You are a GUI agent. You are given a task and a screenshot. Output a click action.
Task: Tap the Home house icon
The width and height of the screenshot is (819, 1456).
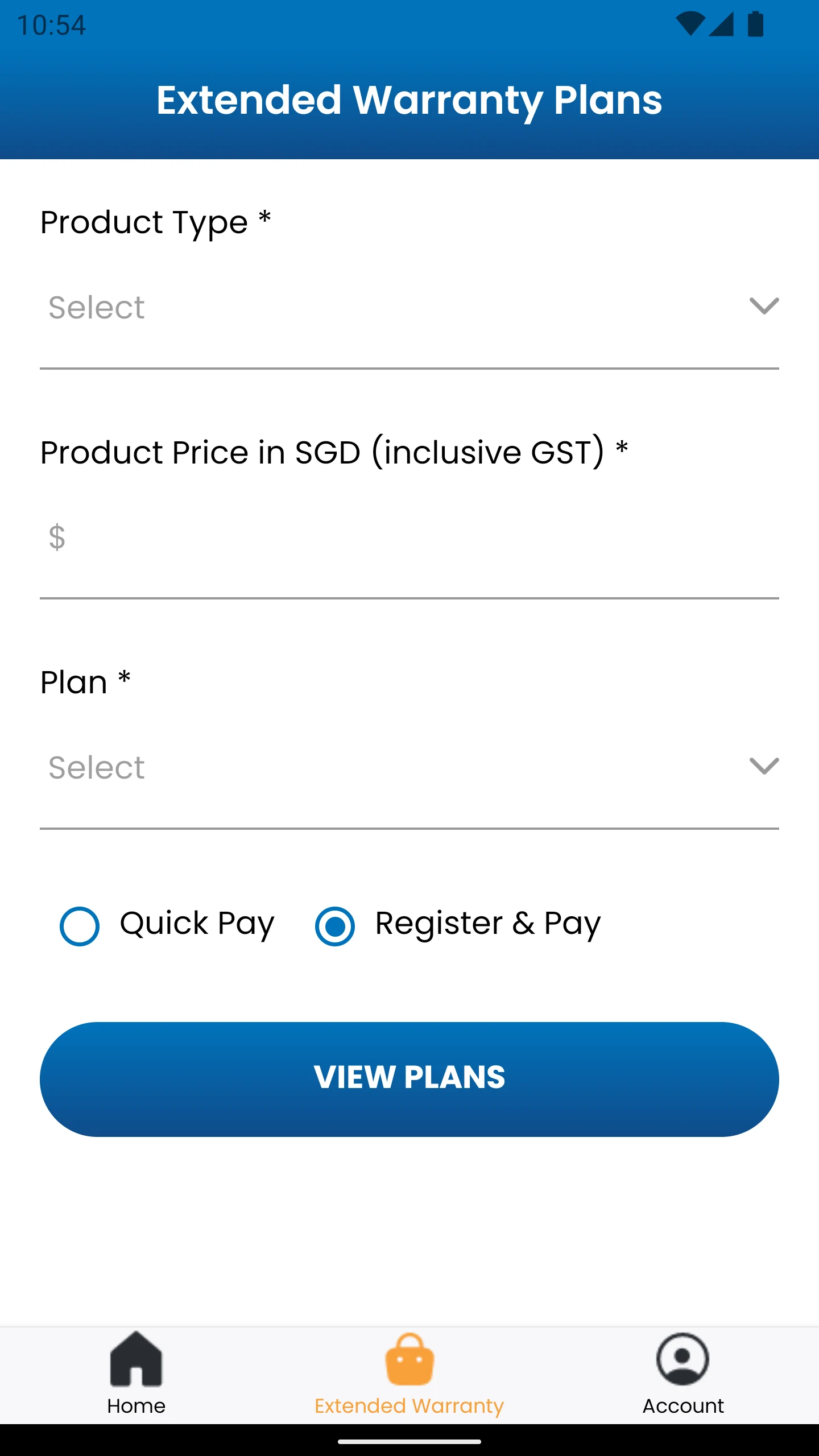(x=136, y=1358)
